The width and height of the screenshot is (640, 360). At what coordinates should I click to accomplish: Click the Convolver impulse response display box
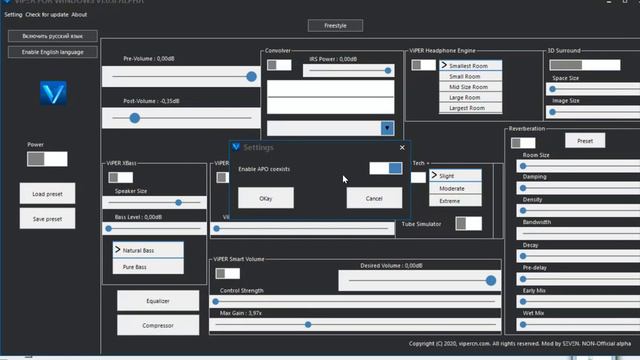331,97
